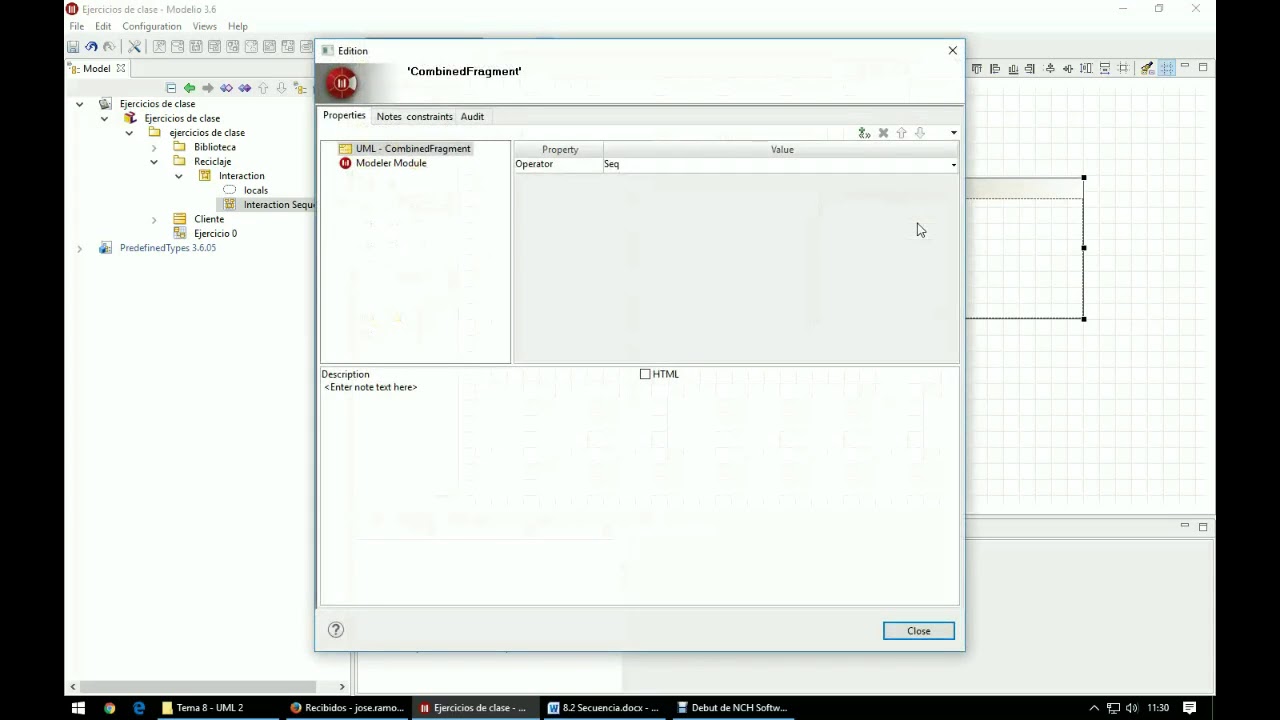1280x720 pixels.
Task: Collapse the lowercase ejercicios de clase folder
Action: point(129,133)
